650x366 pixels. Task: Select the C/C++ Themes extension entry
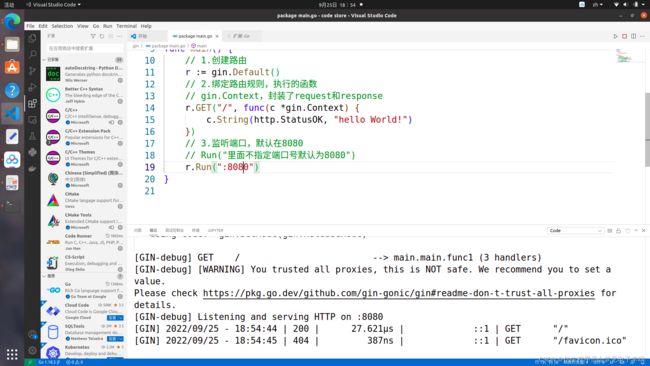click(84, 158)
